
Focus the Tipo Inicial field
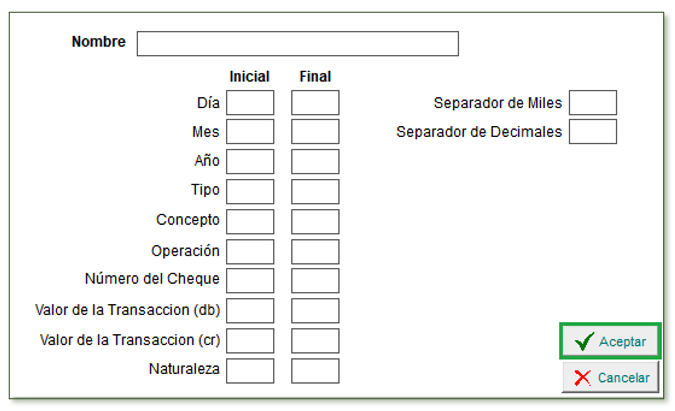250,192
